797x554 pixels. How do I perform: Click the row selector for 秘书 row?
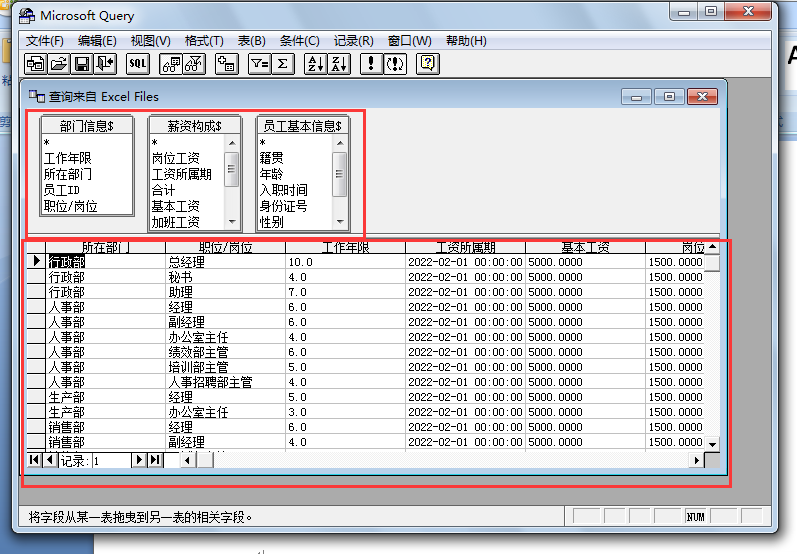36,277
